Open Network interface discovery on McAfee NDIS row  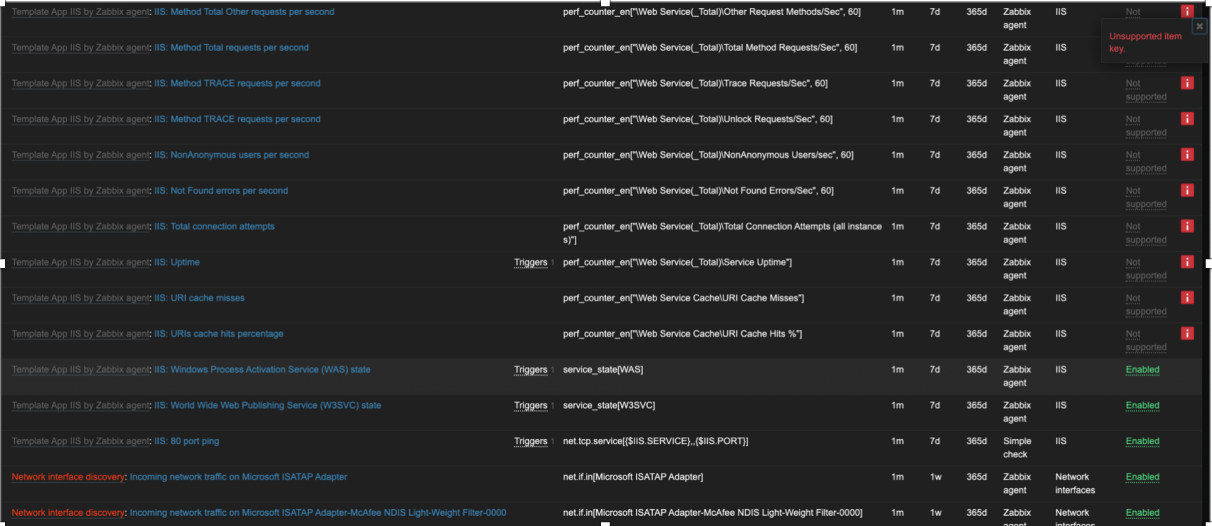68,513
